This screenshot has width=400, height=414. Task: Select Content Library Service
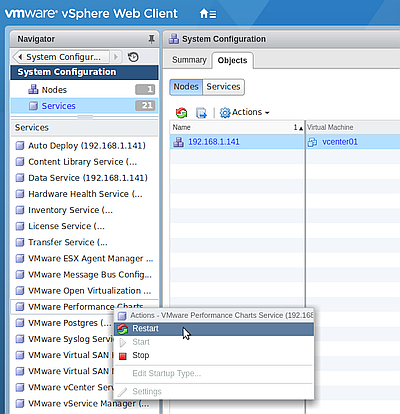(x=84, y=162)
